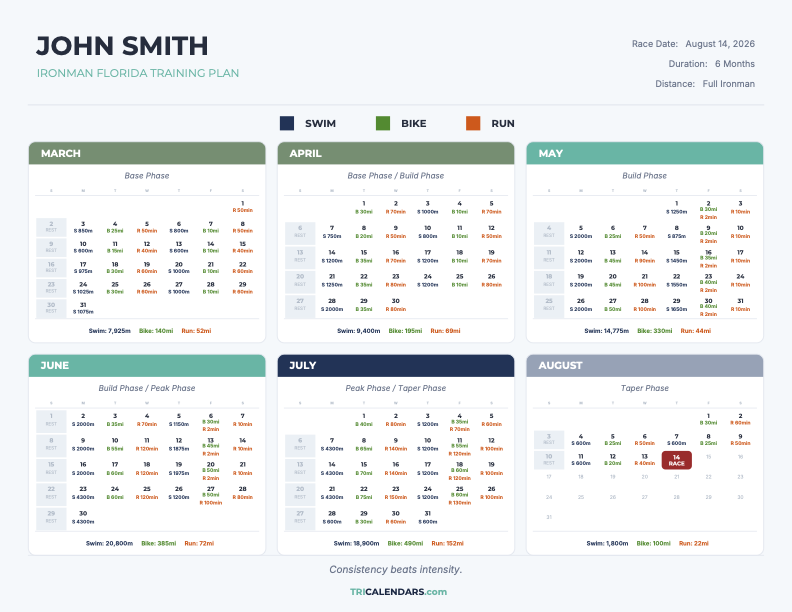Select the APRIL month header
Screen dimensions: 792x612
[x=395, y=153]
